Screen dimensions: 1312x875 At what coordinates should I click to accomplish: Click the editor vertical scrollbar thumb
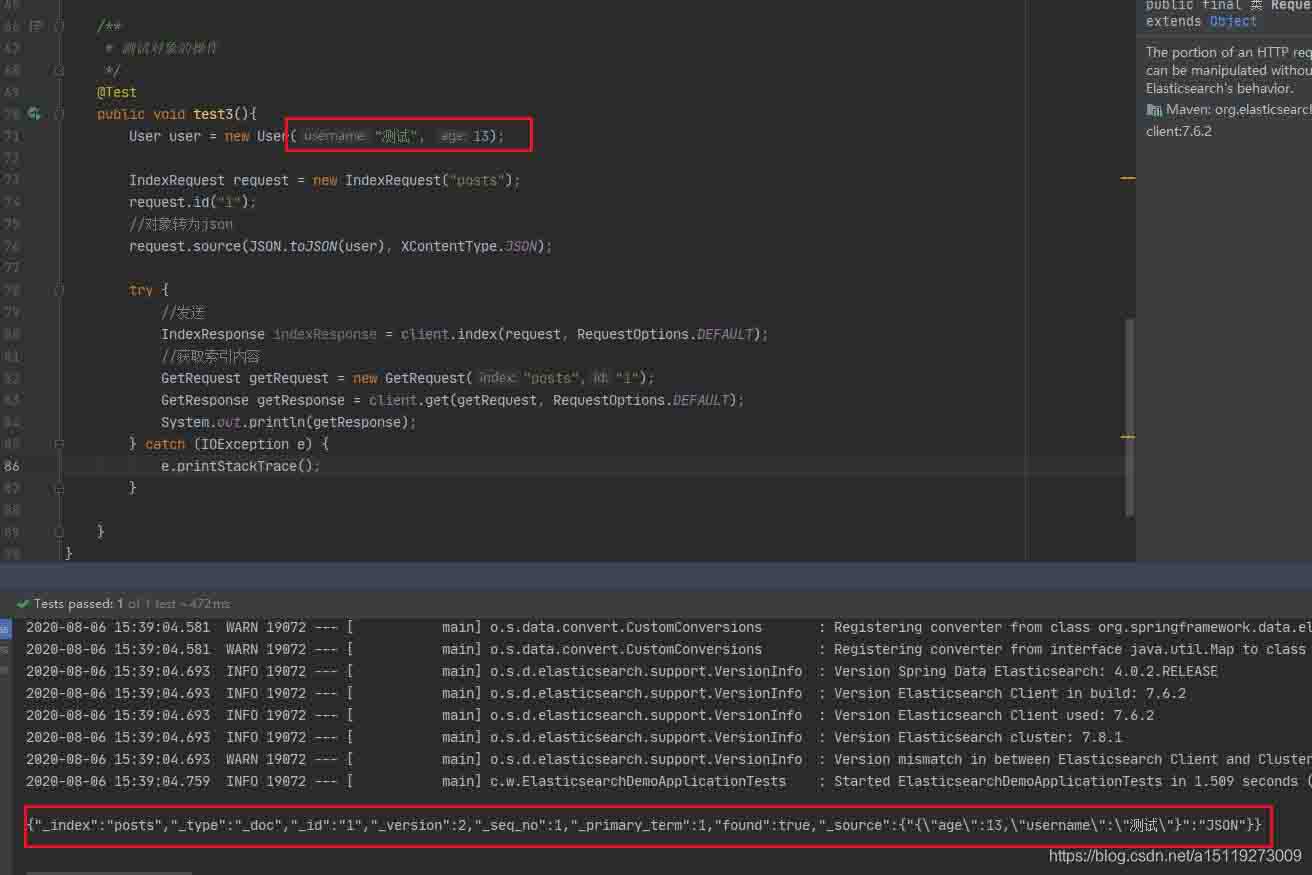coord(1130,418)
